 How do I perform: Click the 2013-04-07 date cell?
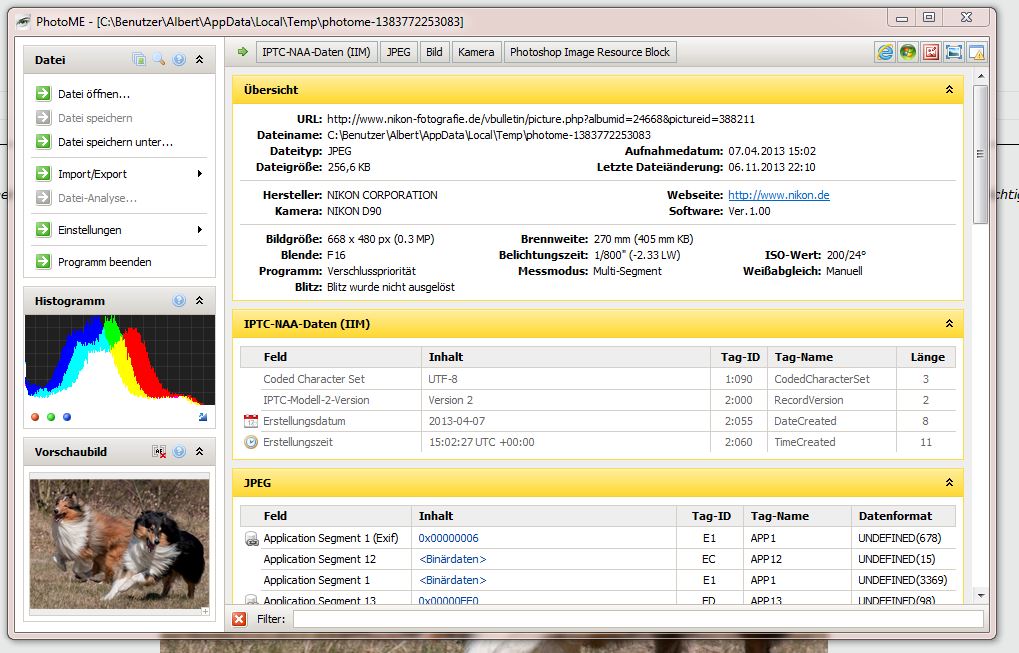click(x=456, y=421)
